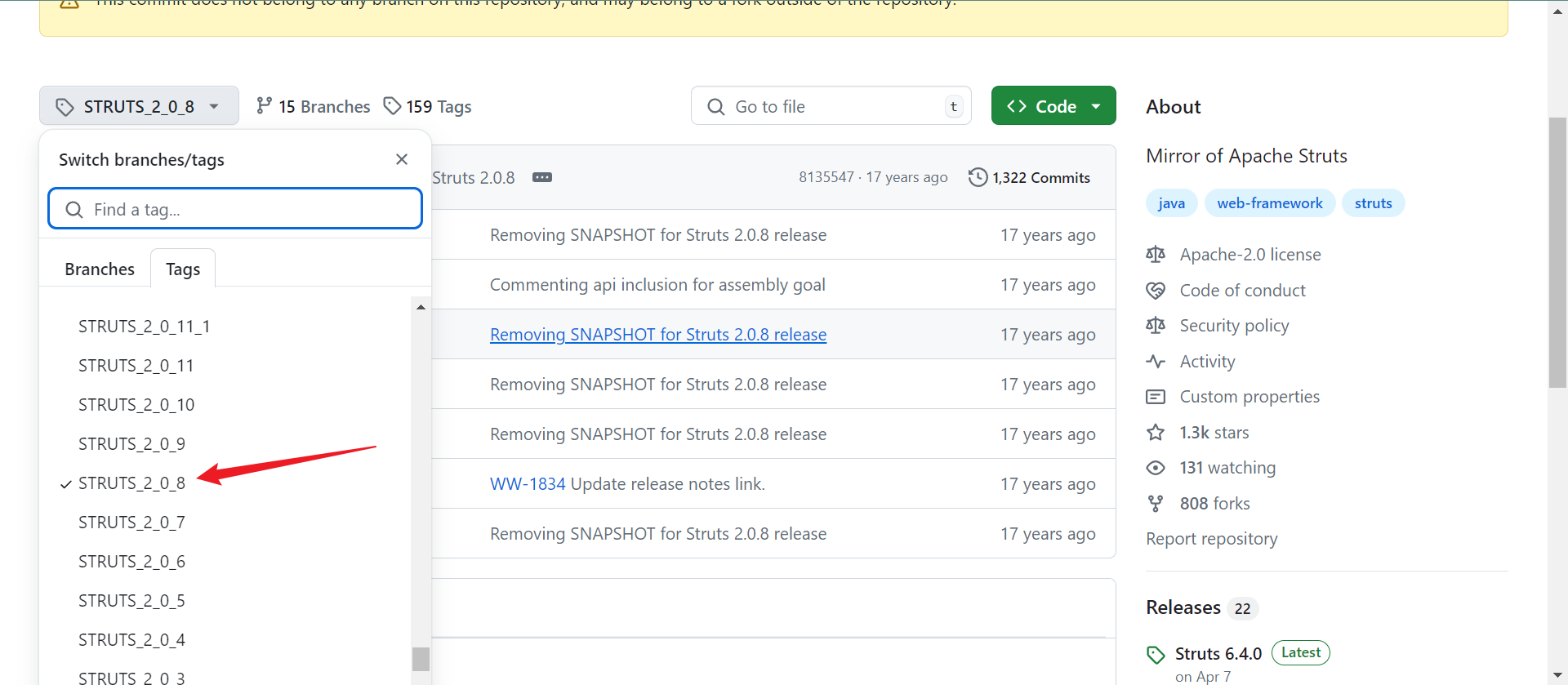Expand the green Code dropdown button
Screen dimensions: 1568x685
pos(1053,106)
